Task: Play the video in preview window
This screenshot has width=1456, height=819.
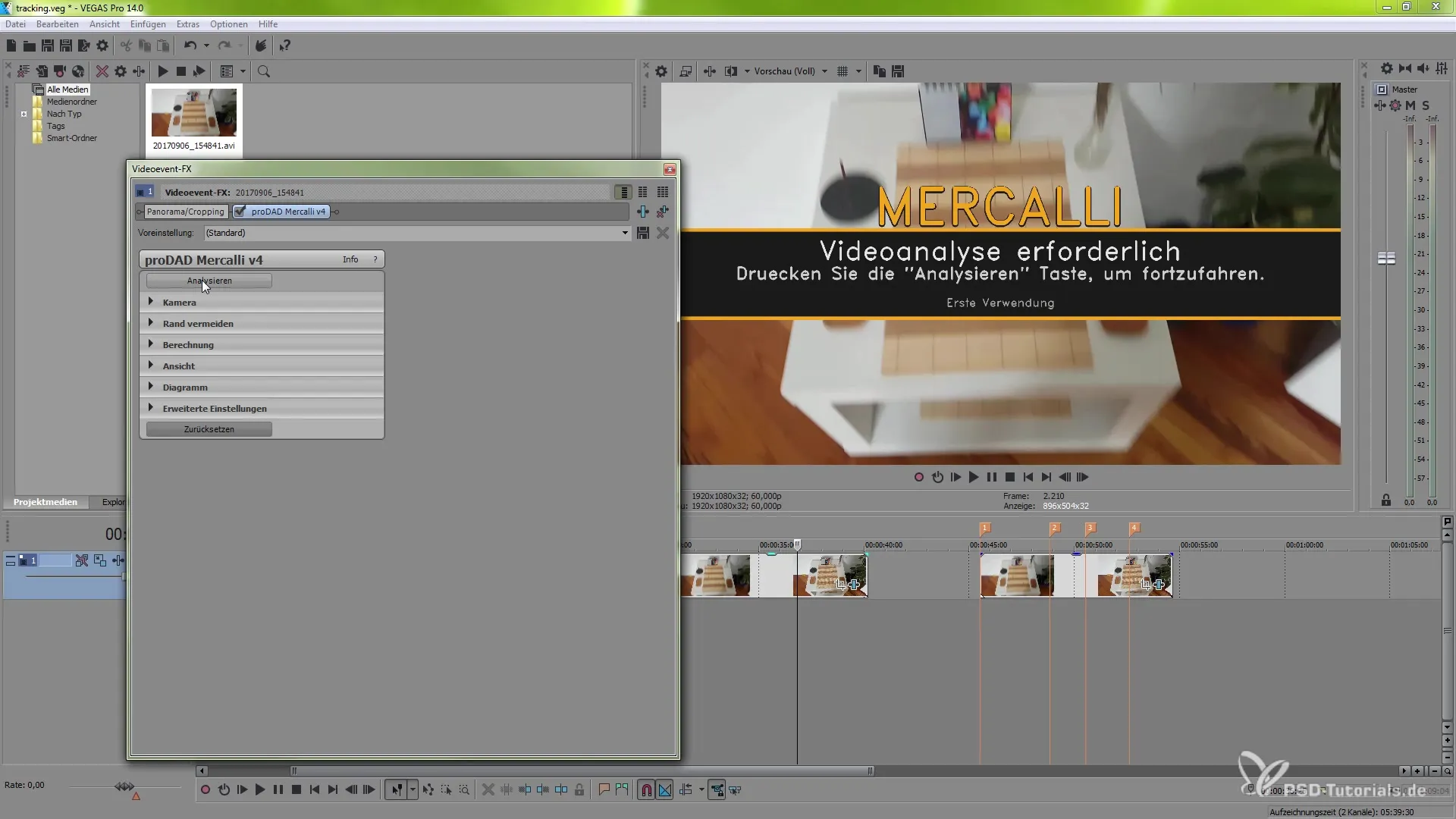Action: coord(974,477)
